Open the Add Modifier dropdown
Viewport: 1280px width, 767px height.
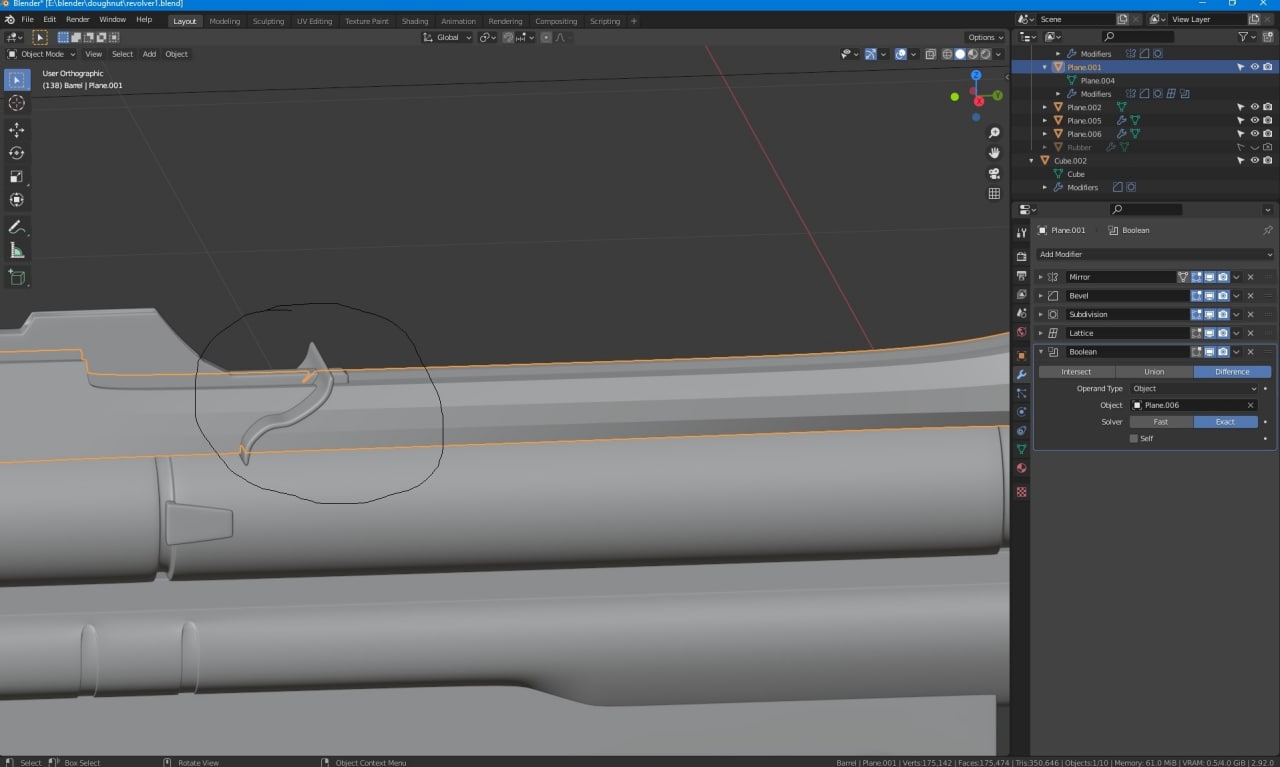[1155, 254]
